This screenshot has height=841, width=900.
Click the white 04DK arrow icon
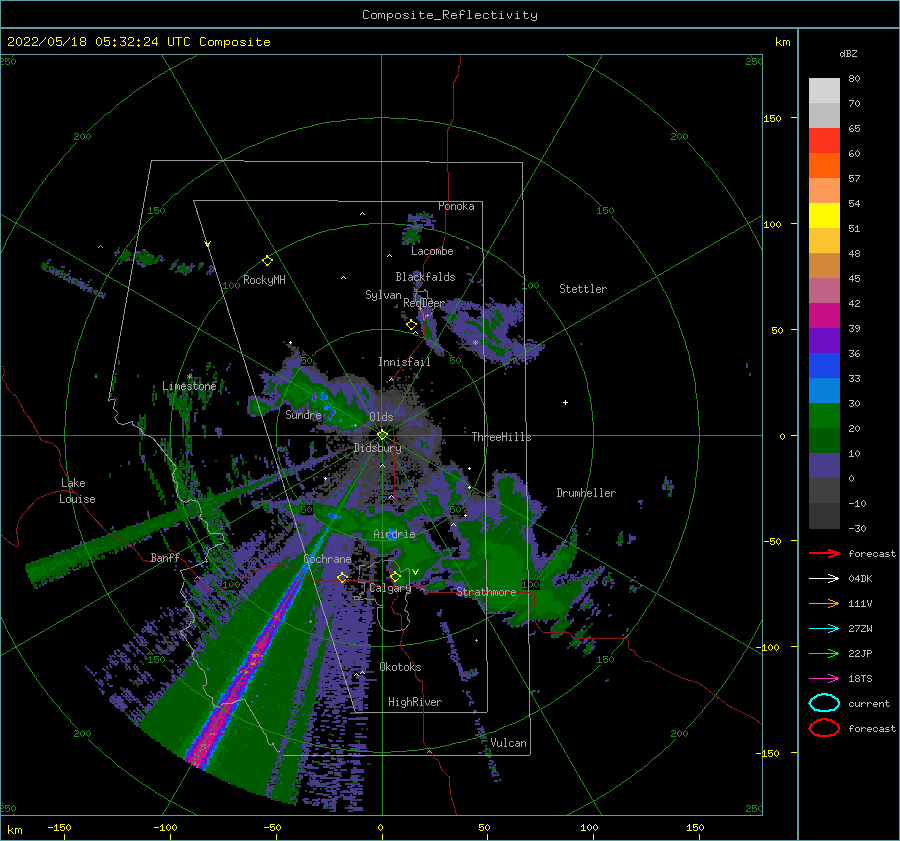point(824,579)
